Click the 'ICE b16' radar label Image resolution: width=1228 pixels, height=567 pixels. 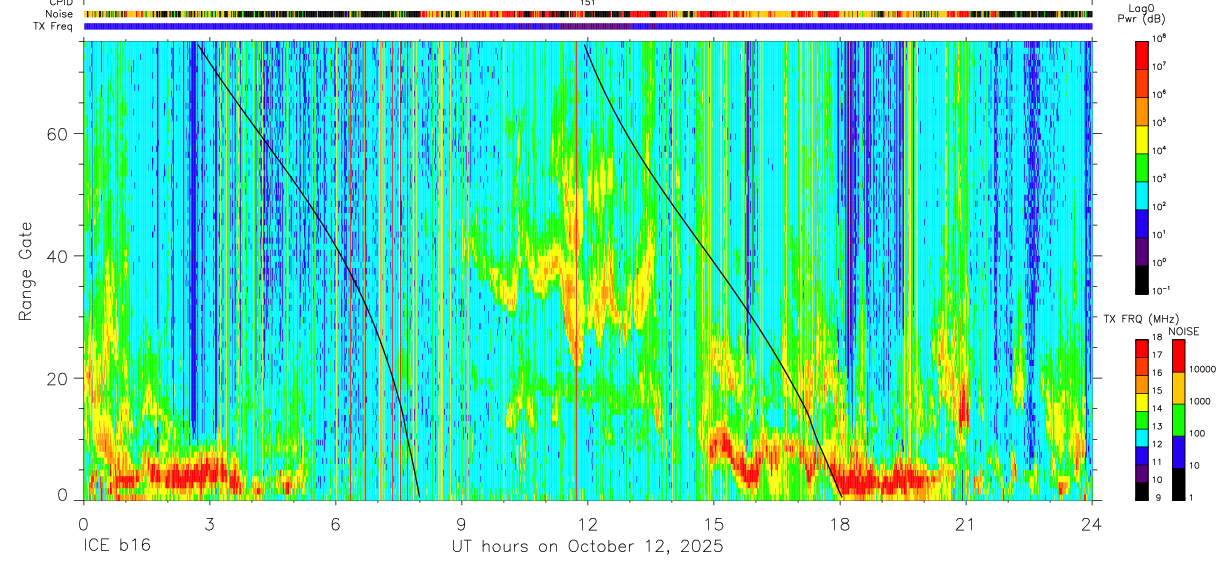click(116, 547)
